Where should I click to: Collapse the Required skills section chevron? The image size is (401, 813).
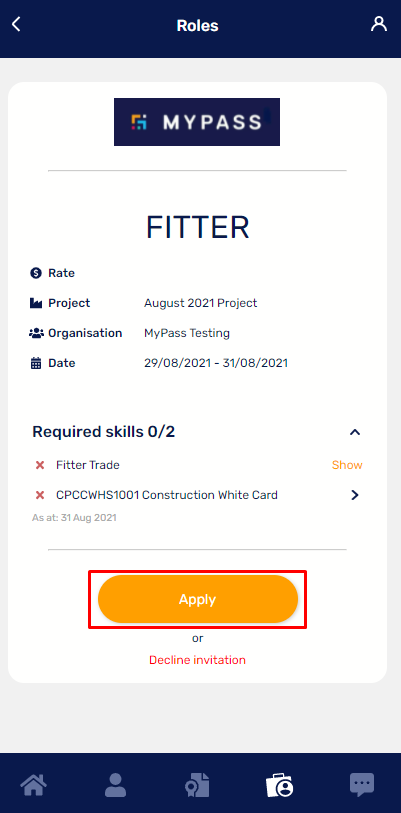coord(355,432)
